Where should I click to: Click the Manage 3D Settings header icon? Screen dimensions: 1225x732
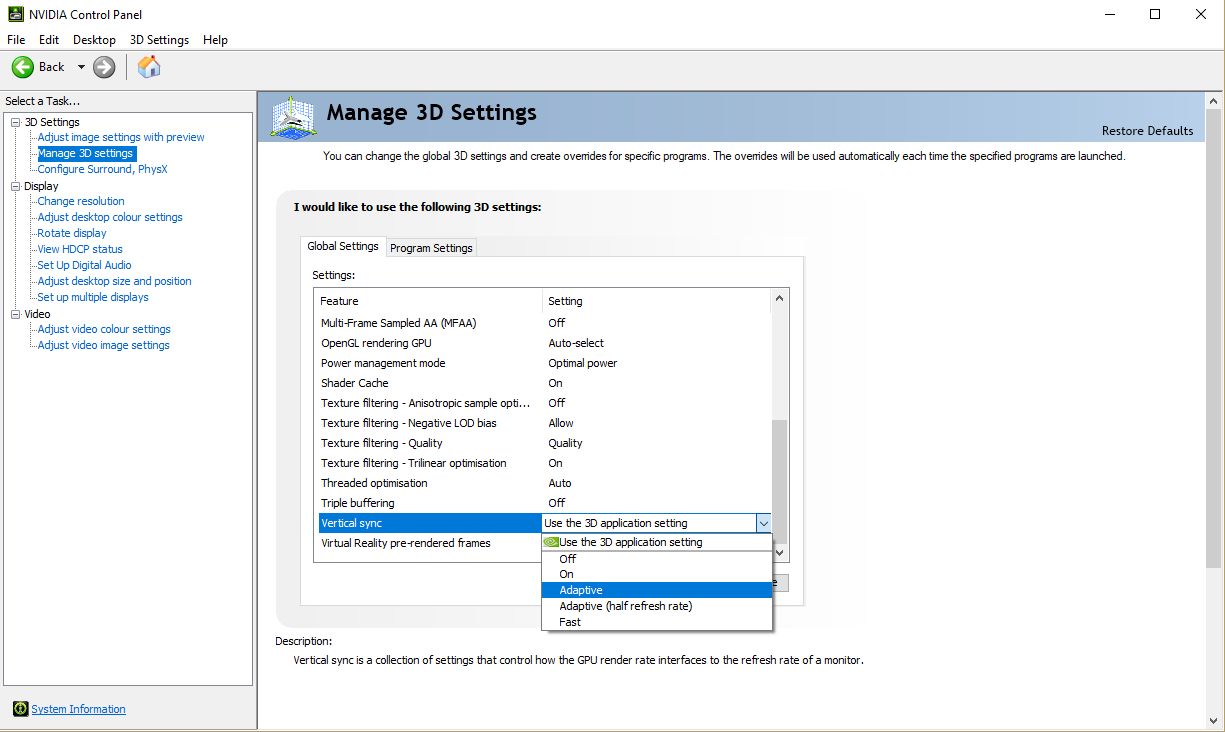[x=292, y=117]
